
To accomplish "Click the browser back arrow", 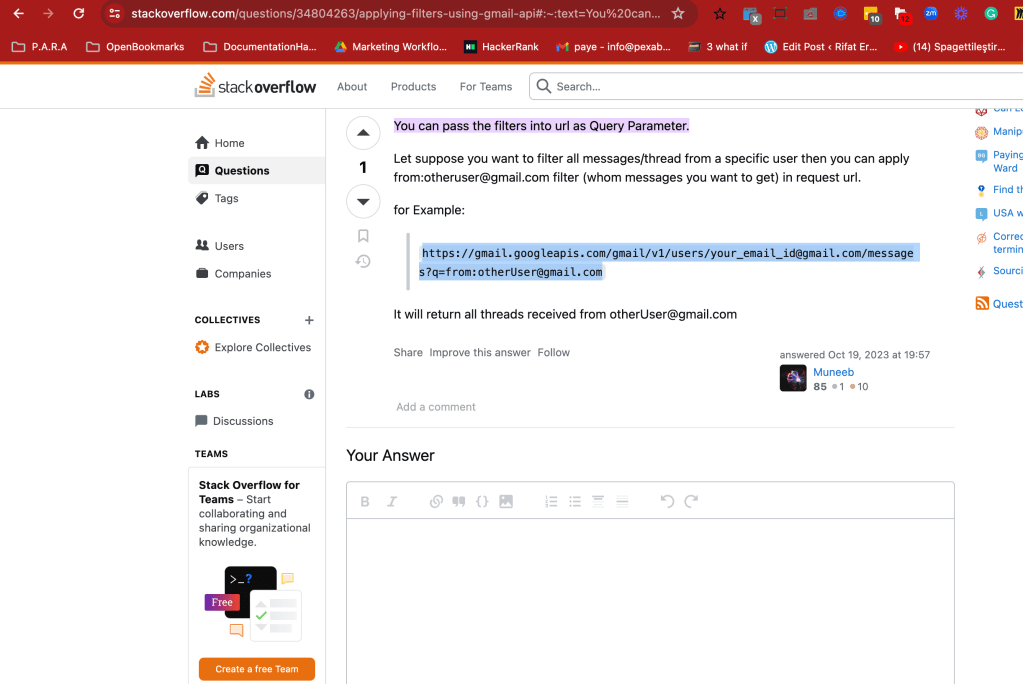I will click(18, 13).
